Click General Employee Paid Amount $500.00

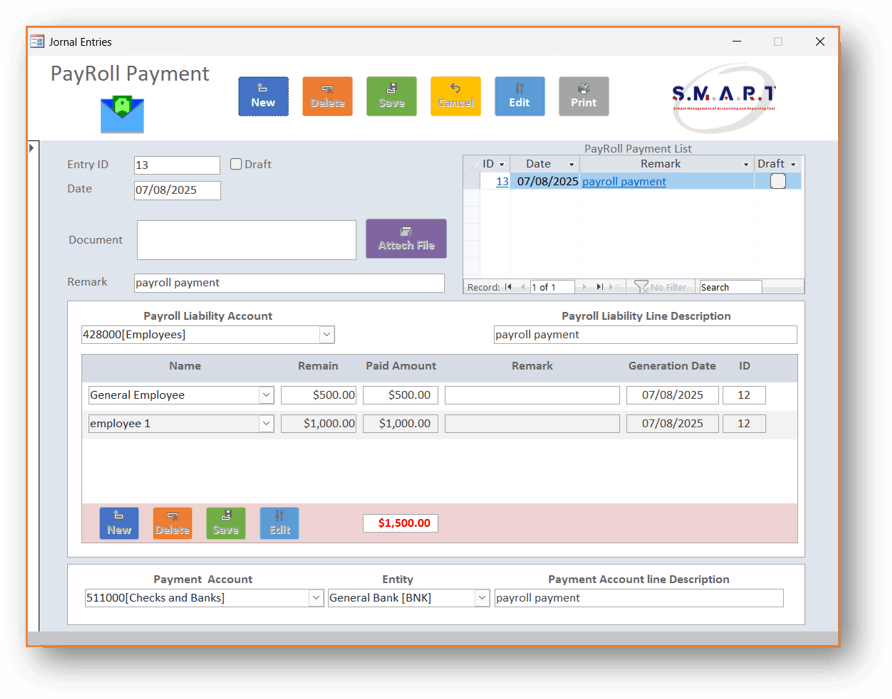(400, 395)
